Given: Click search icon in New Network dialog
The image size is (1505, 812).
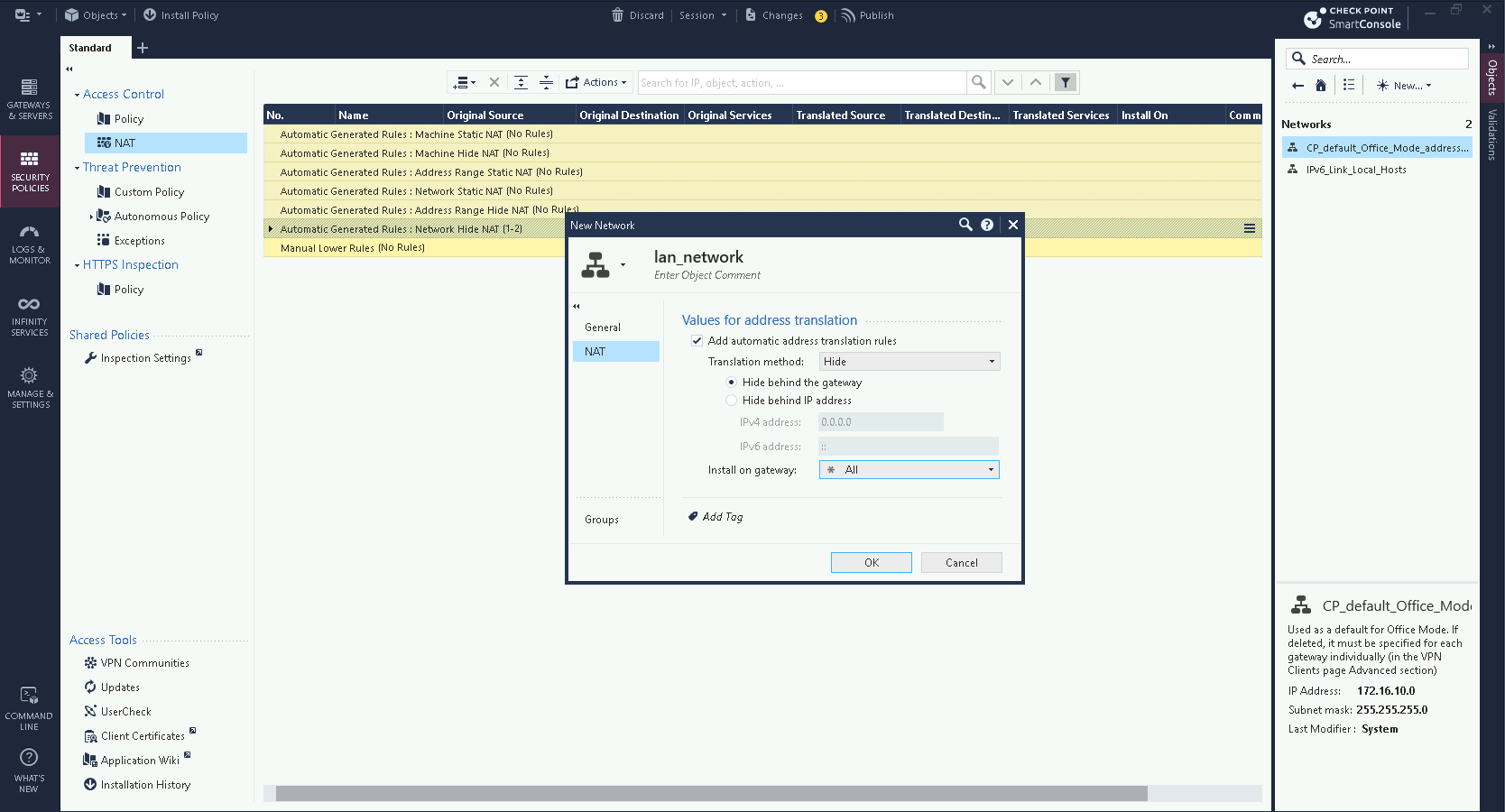Looking at the screenshot, I should coord(965,225).
